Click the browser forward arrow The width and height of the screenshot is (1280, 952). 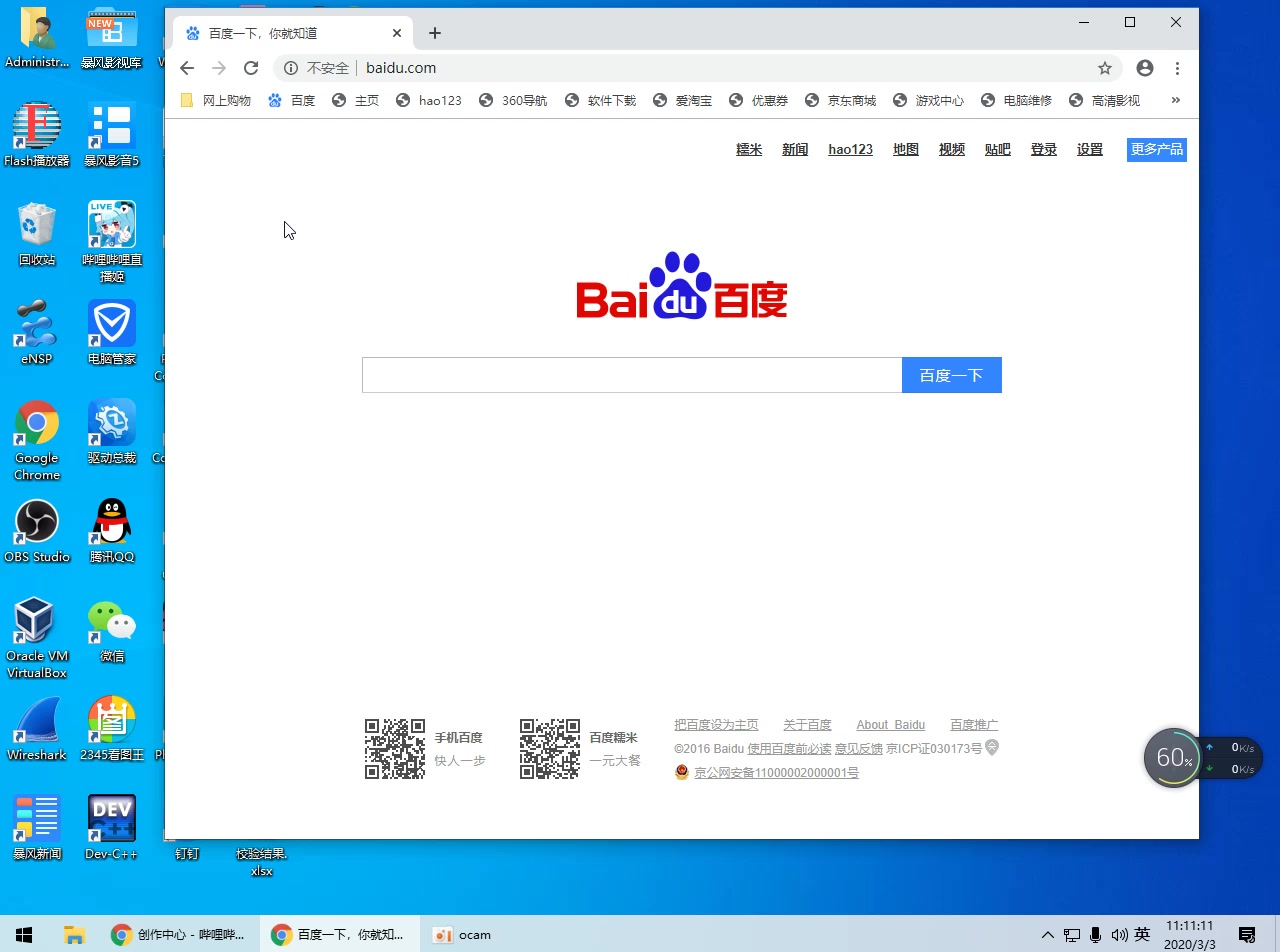click(219, 68)
